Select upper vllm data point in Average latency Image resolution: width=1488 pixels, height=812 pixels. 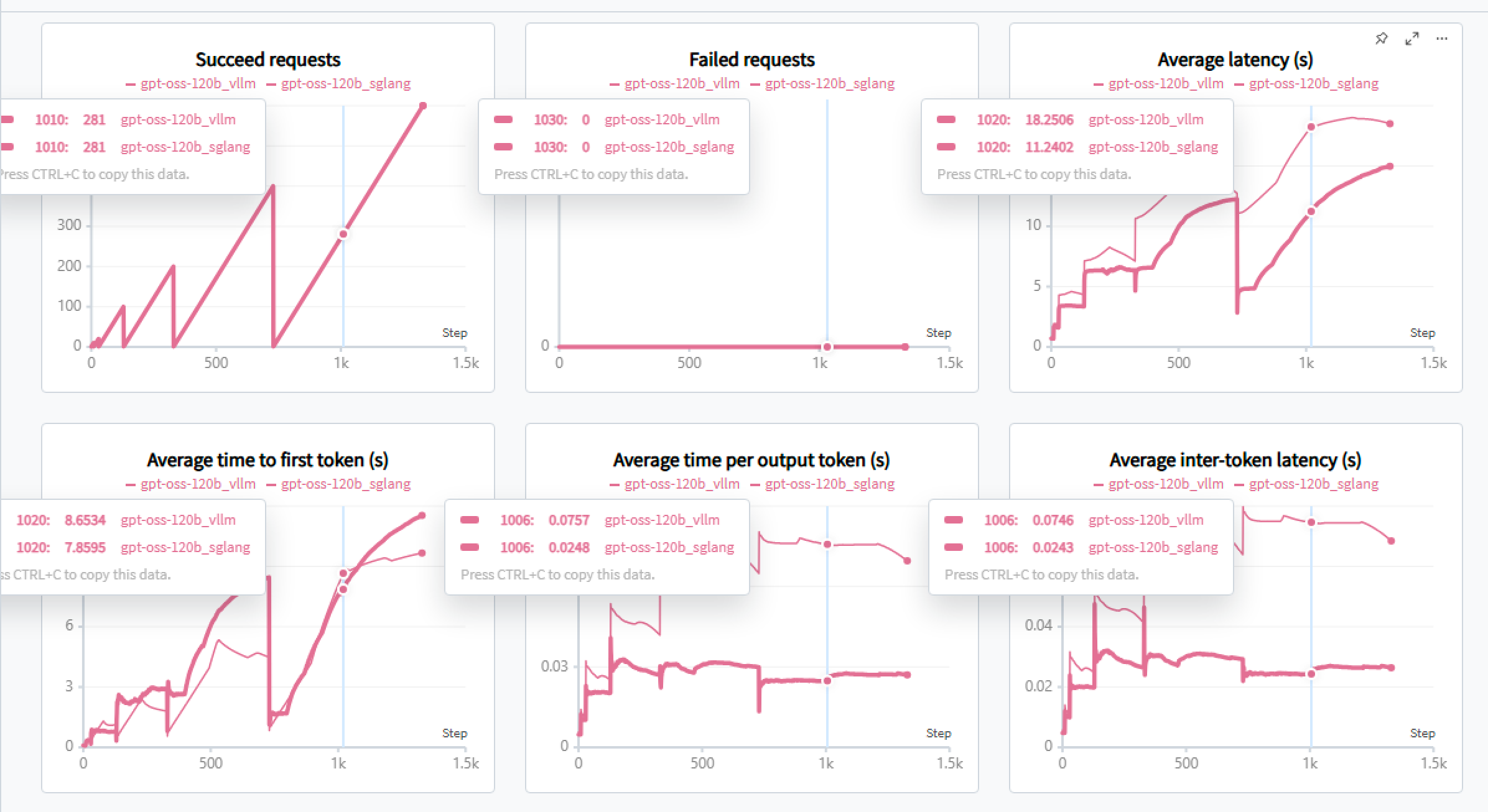click(x=1311, y=127)
